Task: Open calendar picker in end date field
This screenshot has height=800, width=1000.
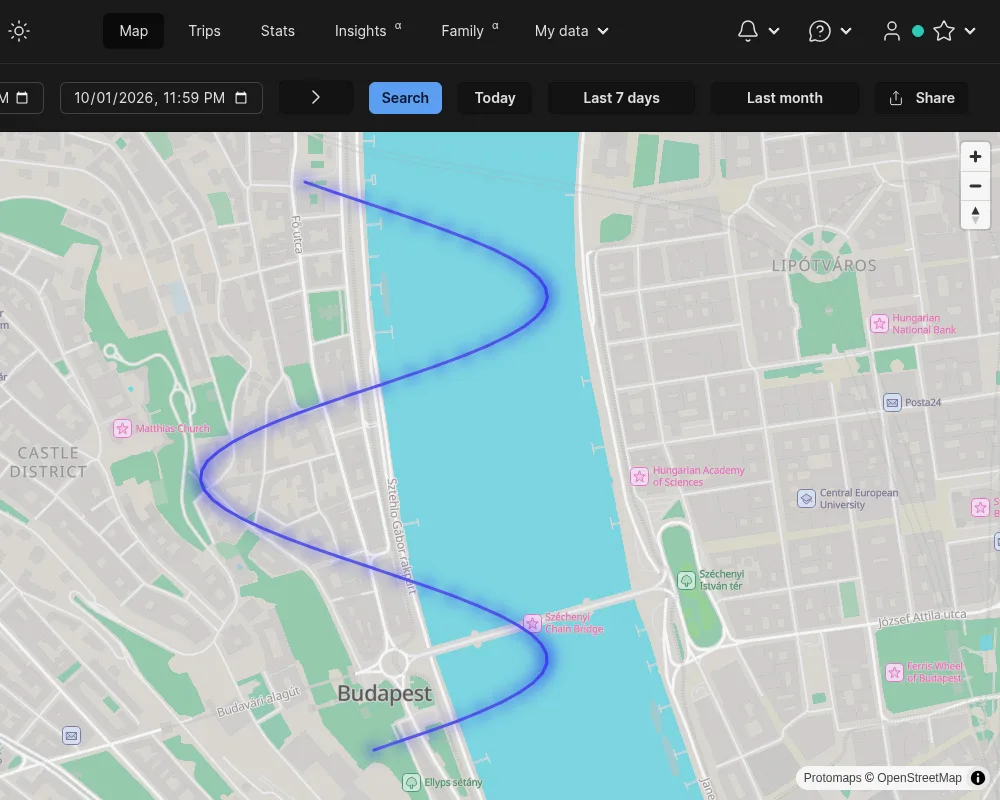Action: [241, 98]
